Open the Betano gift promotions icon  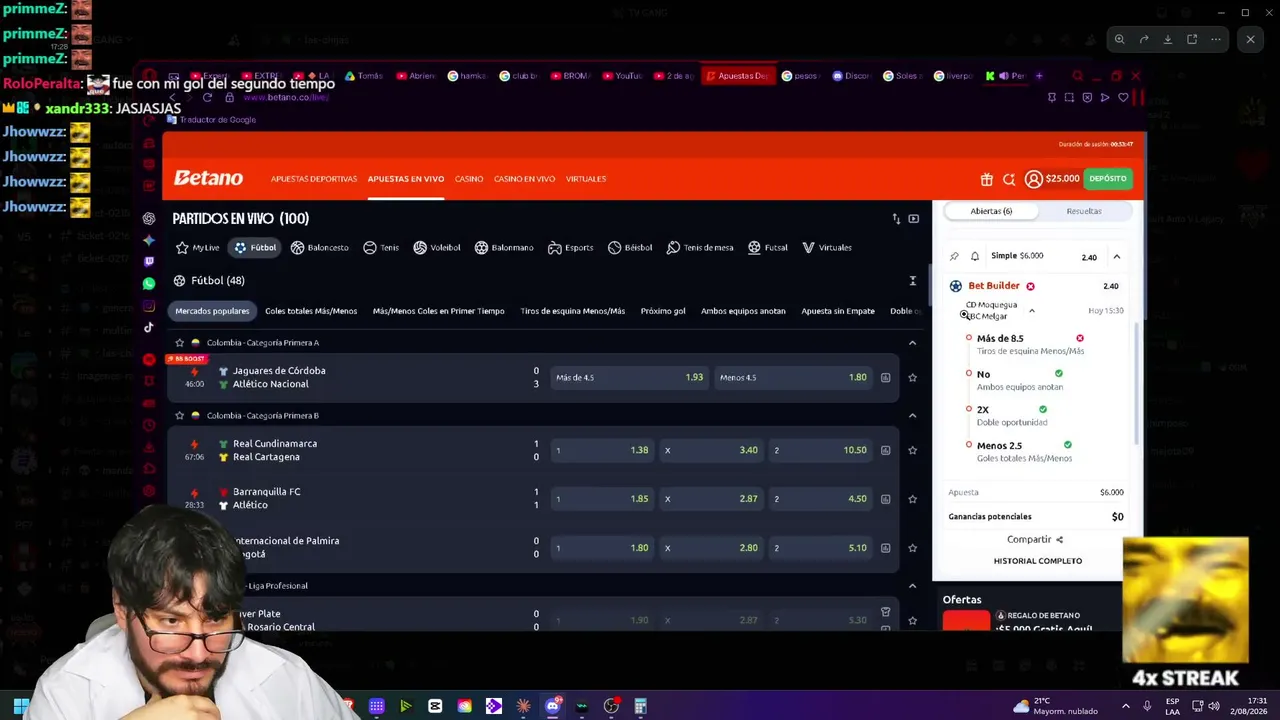pyautogui.click(x=986, y=179)
